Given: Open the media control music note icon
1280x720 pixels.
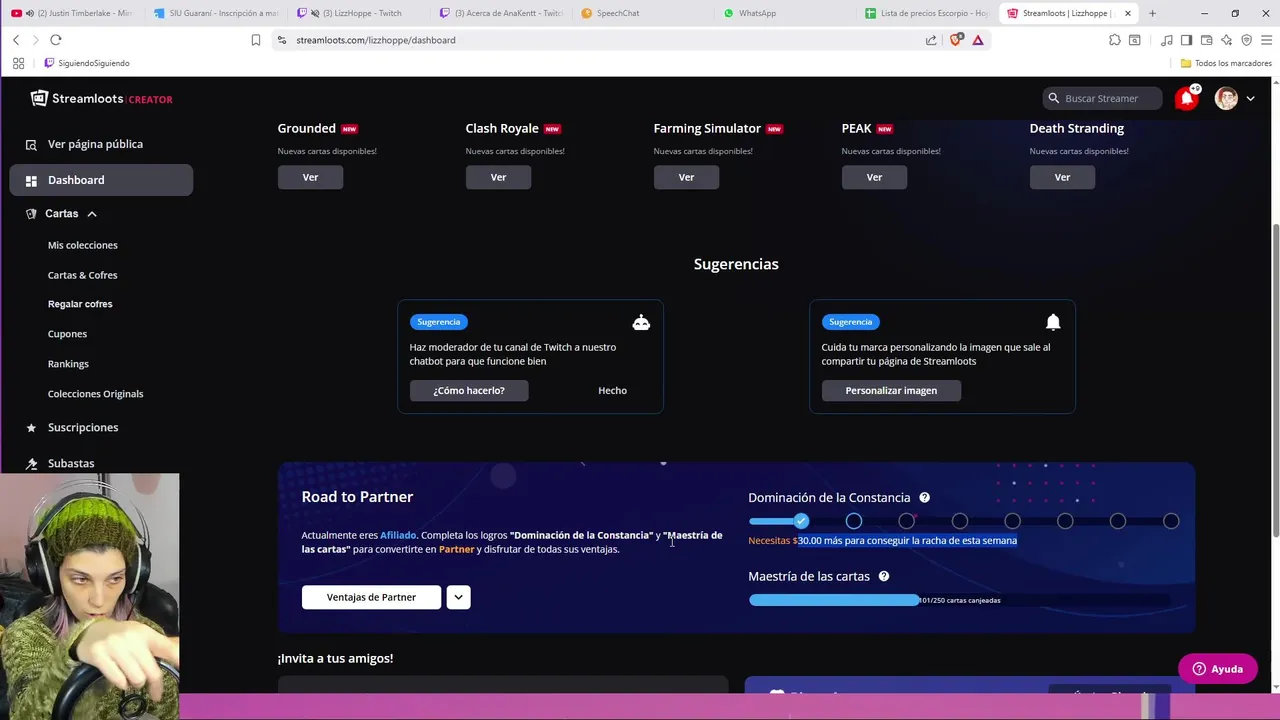Looking at the screenshot, I should coord(1167,40).
